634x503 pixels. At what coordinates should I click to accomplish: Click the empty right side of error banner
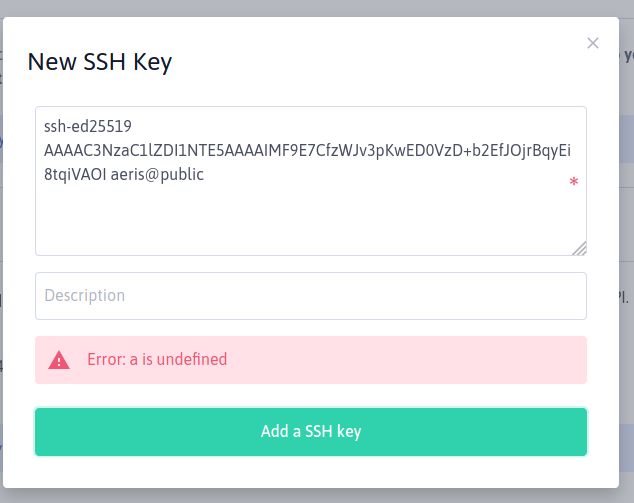pos(450,360)
